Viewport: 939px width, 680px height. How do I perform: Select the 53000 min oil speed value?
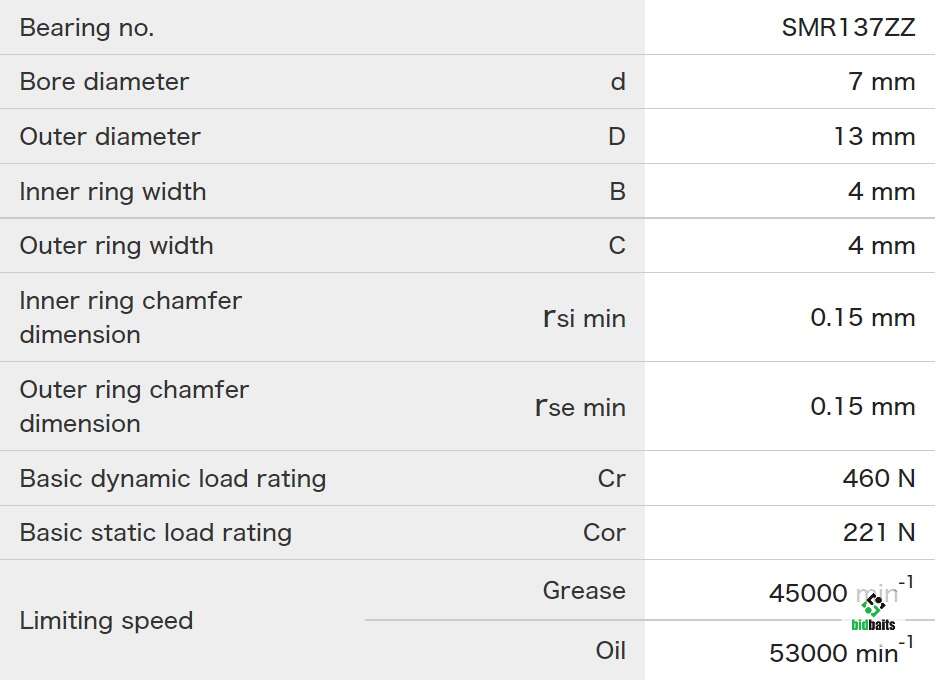[841, 650]
